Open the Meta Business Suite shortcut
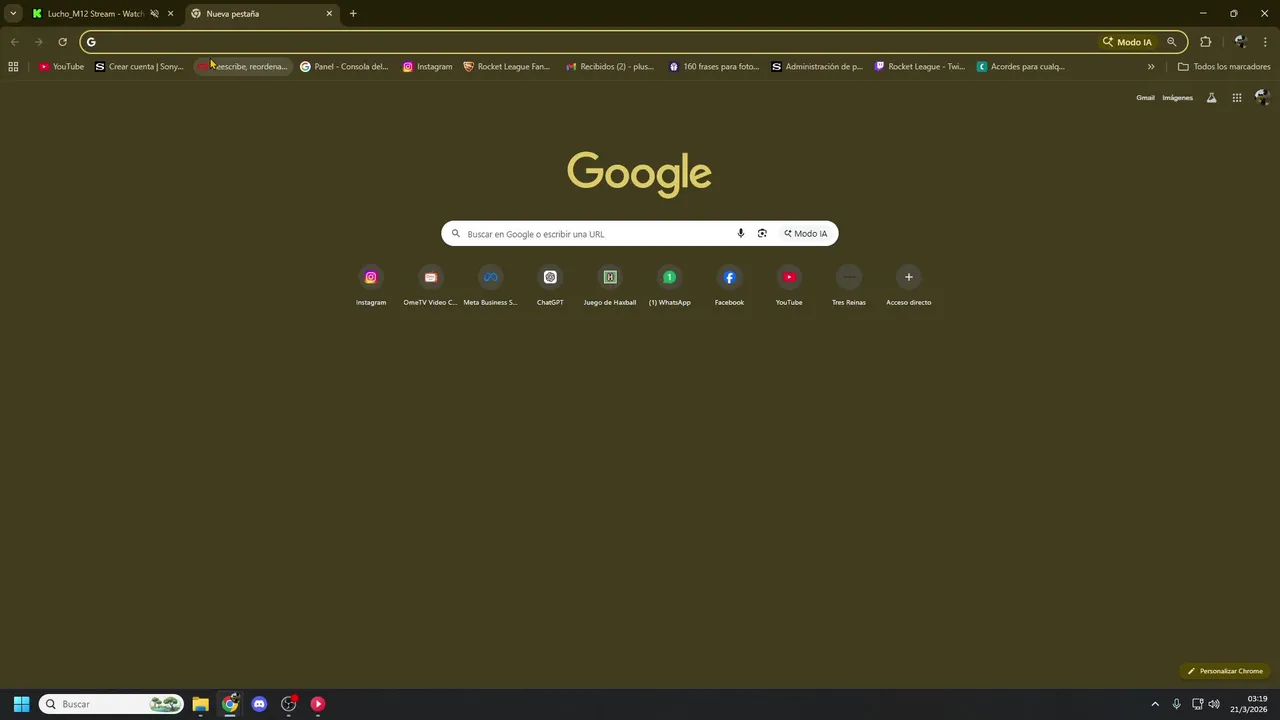The width and height of the screenshot is (1280, 720). pyautogui.click(x=490, y=285)
